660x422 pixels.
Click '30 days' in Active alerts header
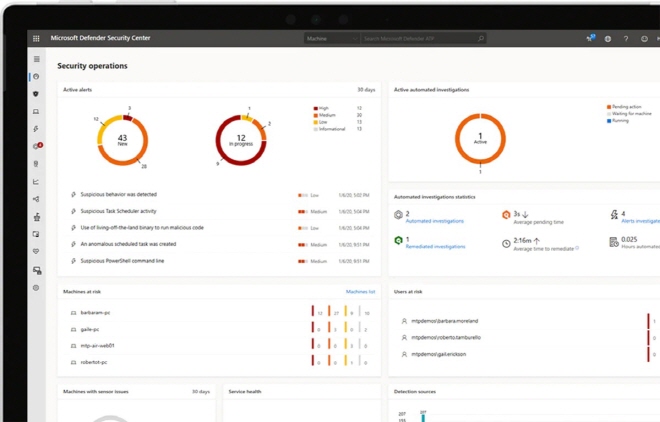366,90
